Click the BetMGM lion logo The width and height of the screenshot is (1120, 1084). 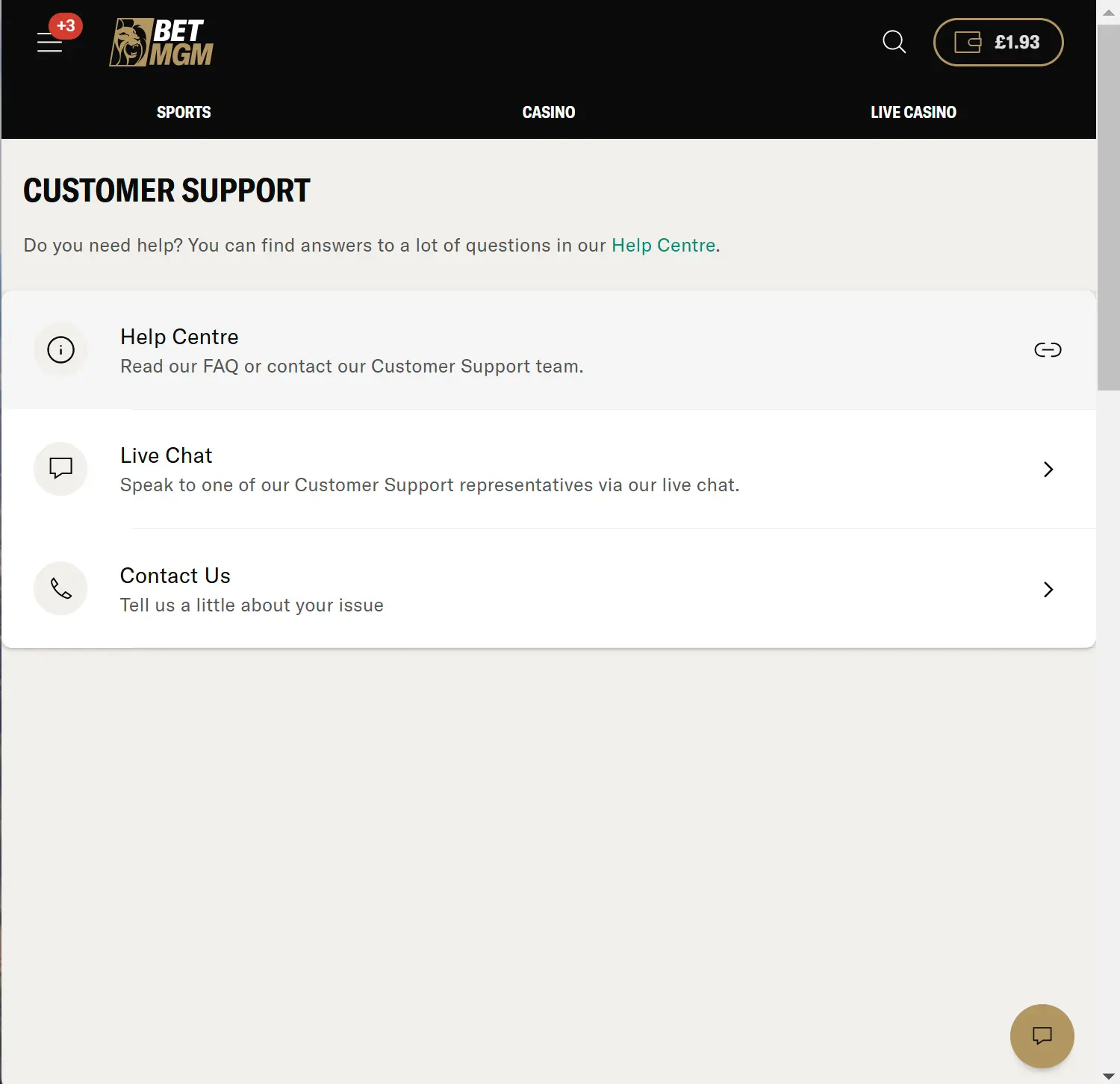(161, 43)
